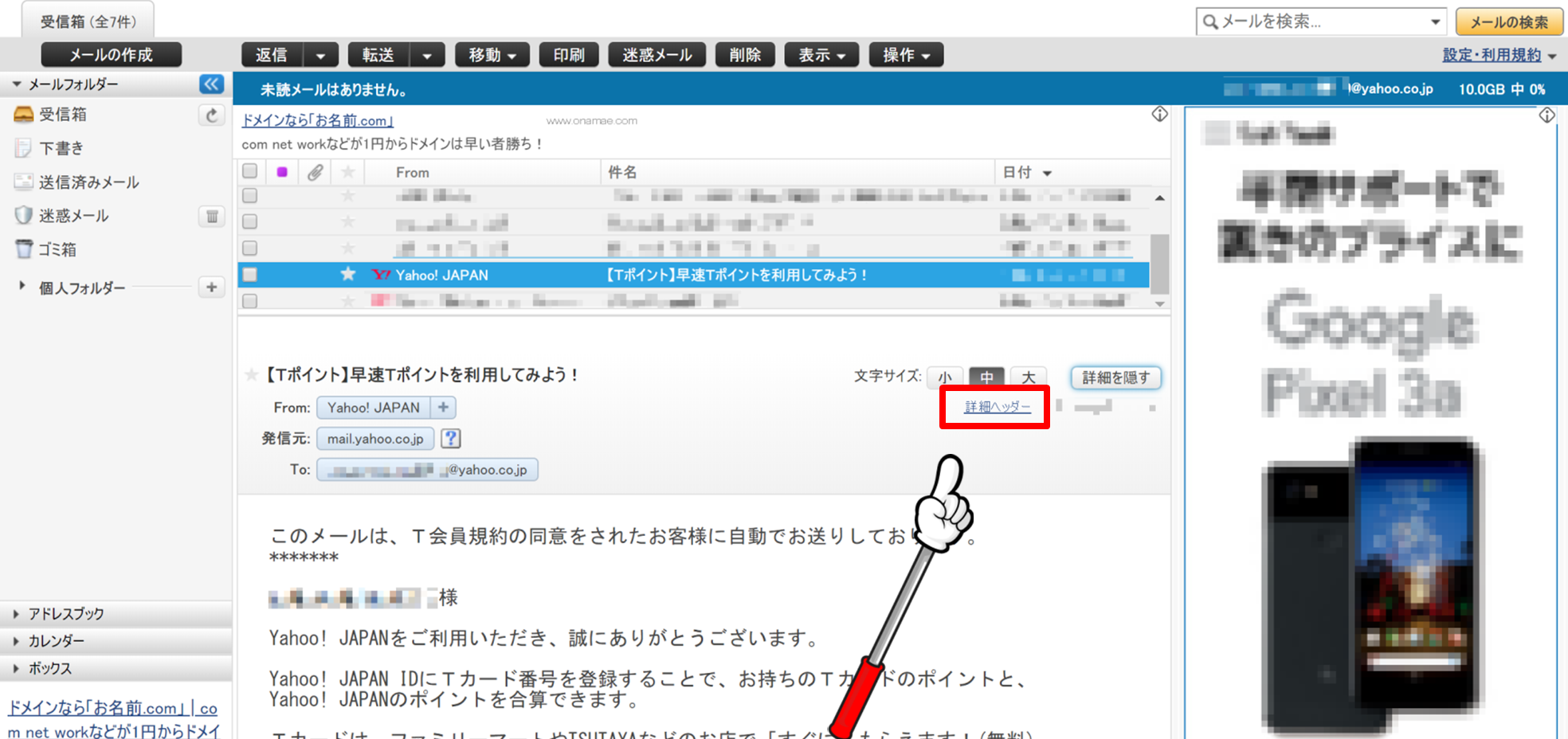Click the purple flag column header icon
1568x739 pixels.
[282, 172]
